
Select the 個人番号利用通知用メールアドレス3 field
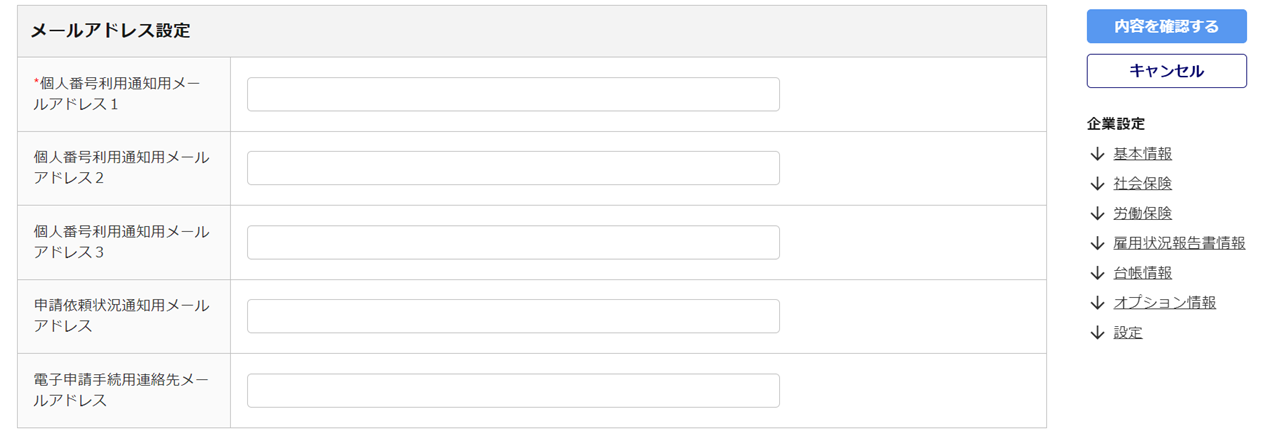513,242
